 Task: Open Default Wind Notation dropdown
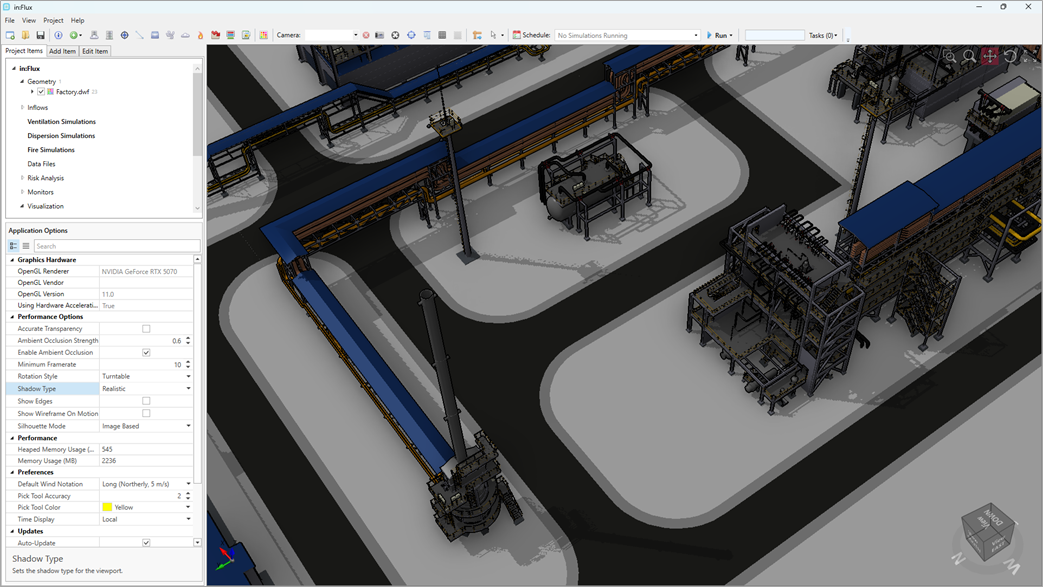pyautogui.click(x=188, y=484)
